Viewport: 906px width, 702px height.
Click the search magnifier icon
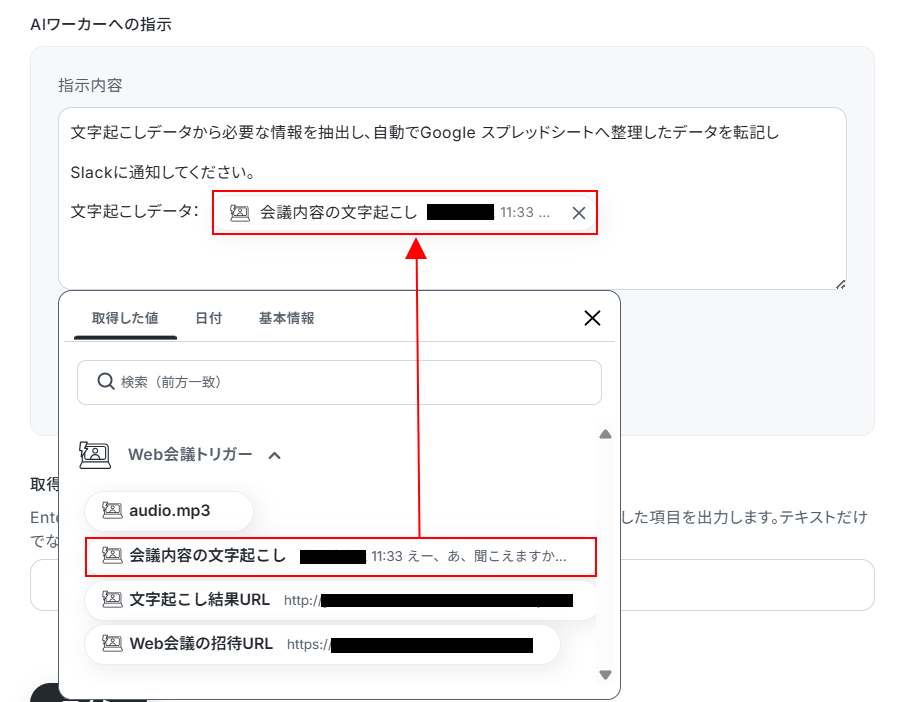(x=106, y=381)
